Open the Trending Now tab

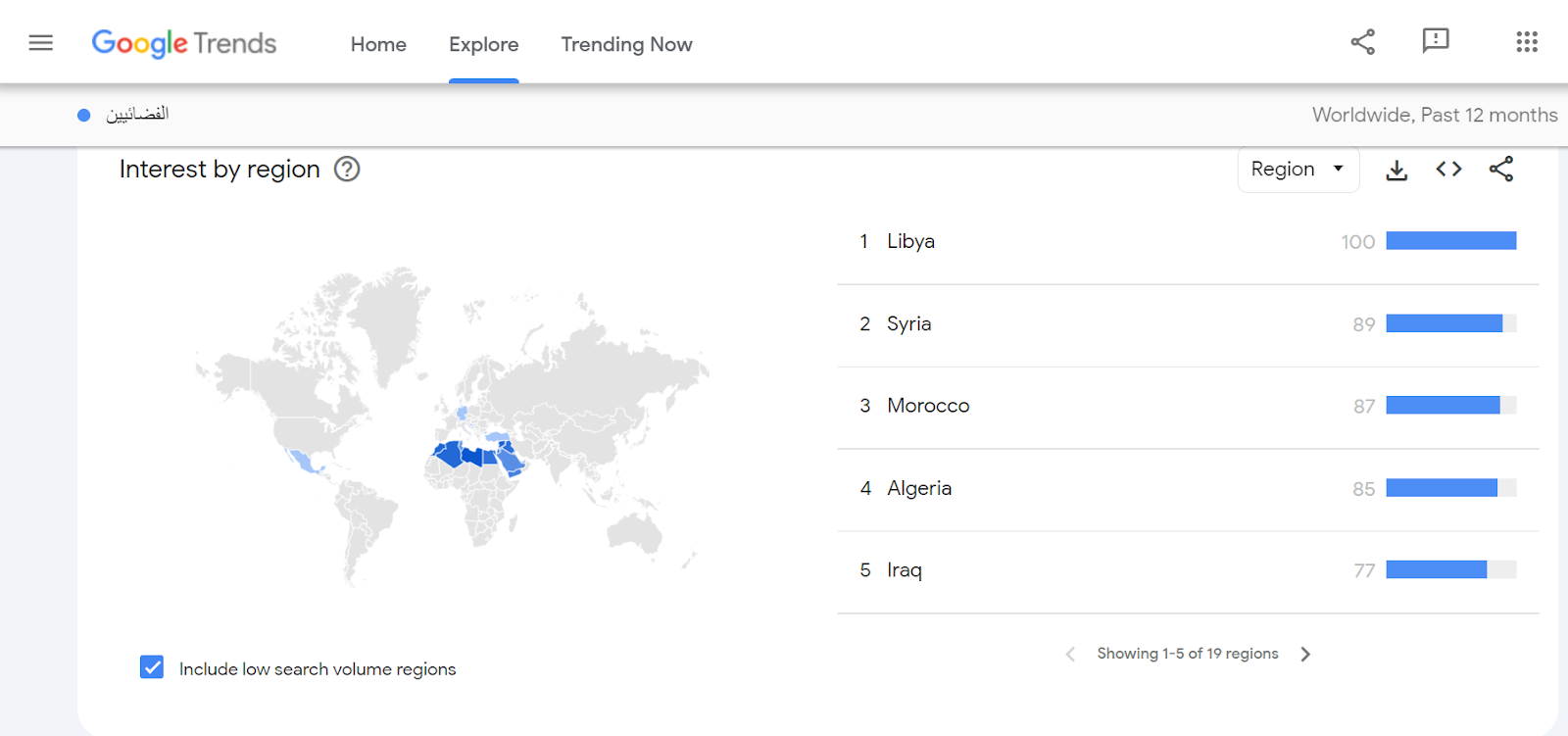626,44
